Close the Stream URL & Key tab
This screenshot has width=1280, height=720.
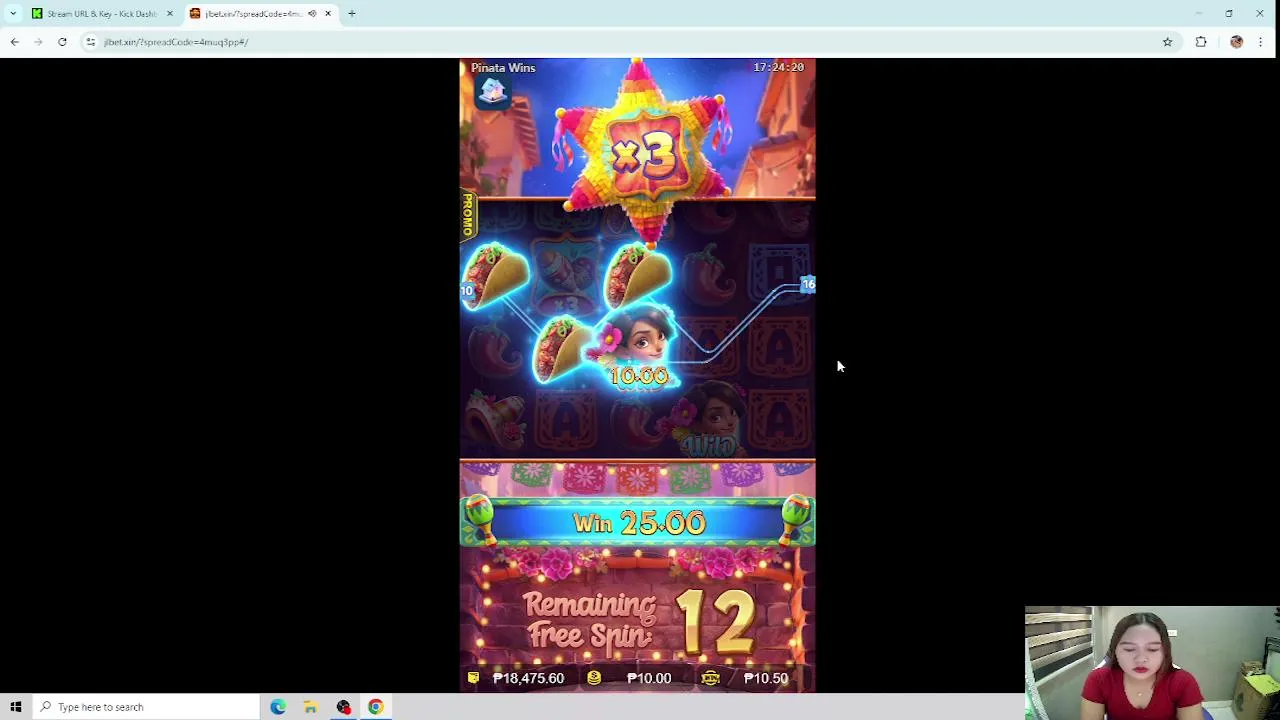click(x=169, y=14)
